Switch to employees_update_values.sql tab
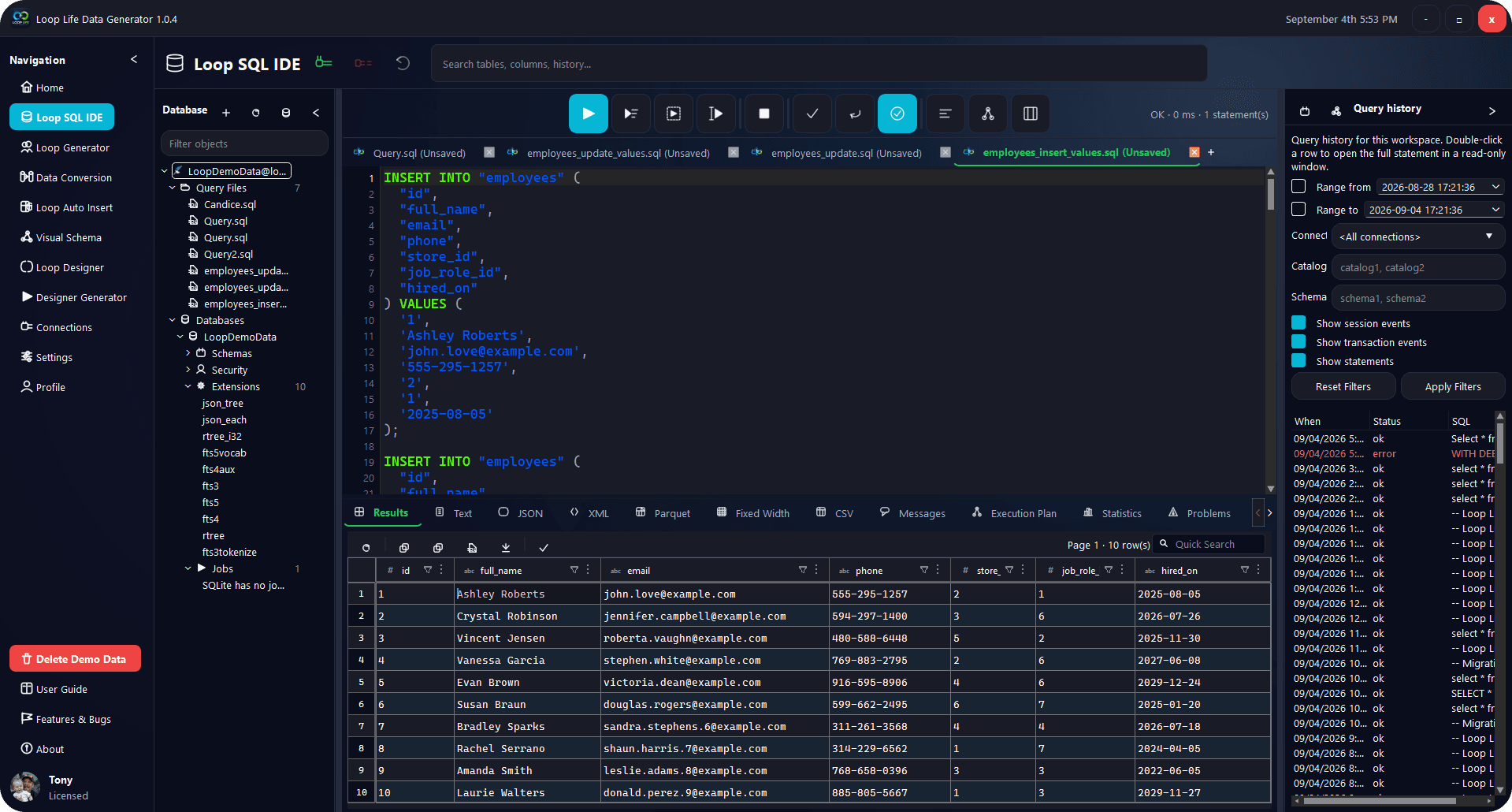 tap(618, 153)
